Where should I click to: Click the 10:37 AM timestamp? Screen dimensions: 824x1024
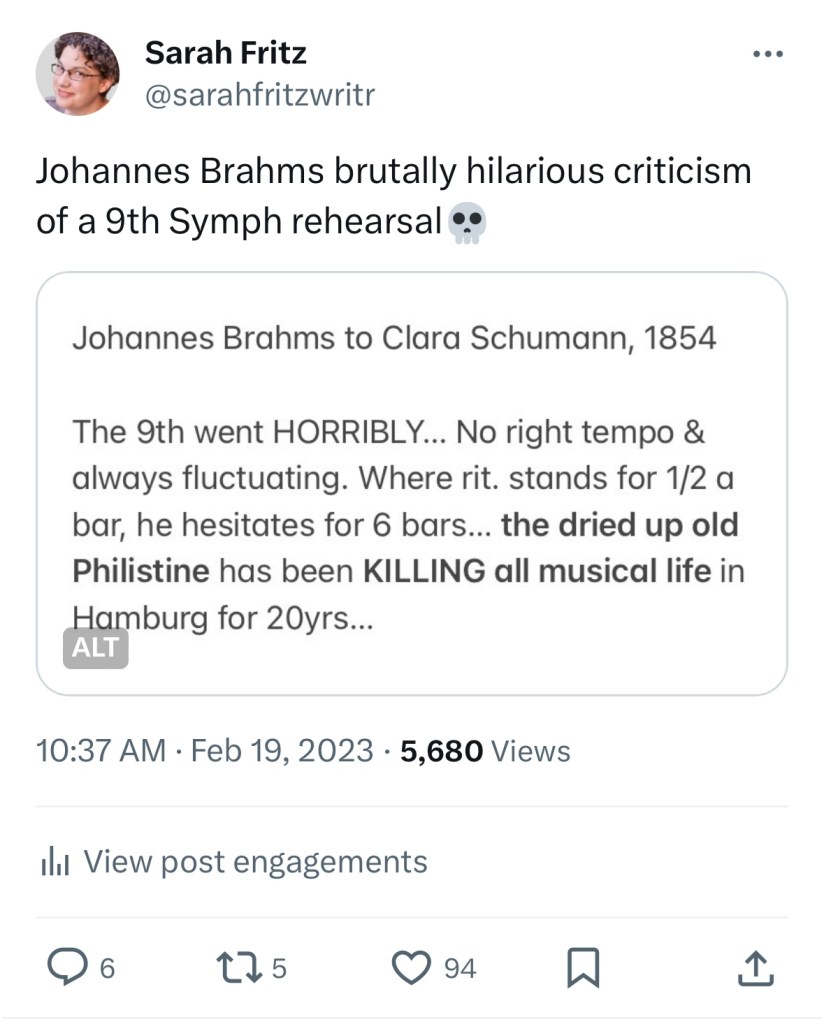(x=100, y=750)
